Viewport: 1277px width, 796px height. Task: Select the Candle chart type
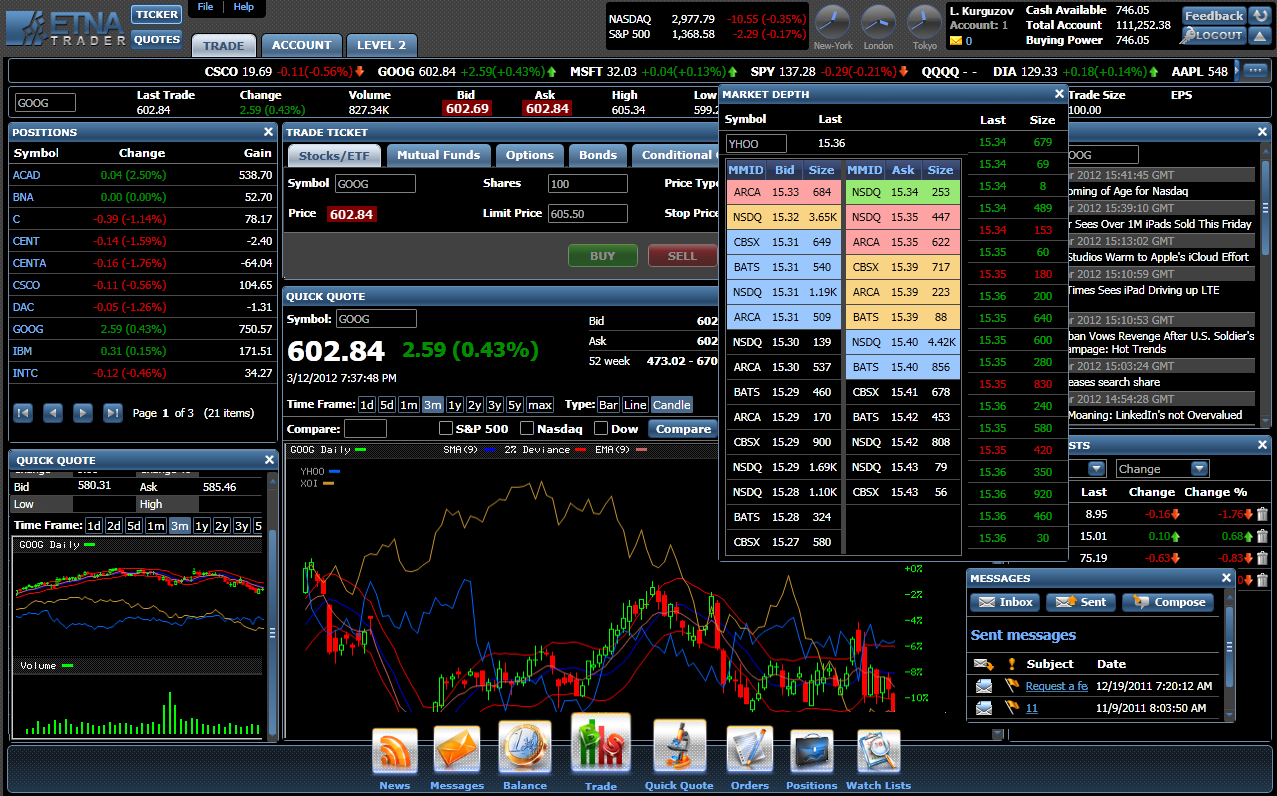[x=671, y=405]
